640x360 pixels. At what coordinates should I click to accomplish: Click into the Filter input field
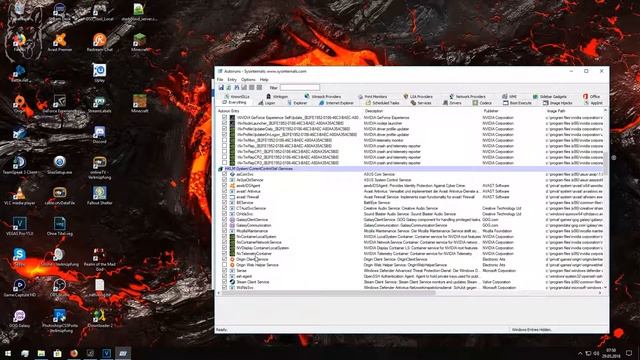[300, 87]
